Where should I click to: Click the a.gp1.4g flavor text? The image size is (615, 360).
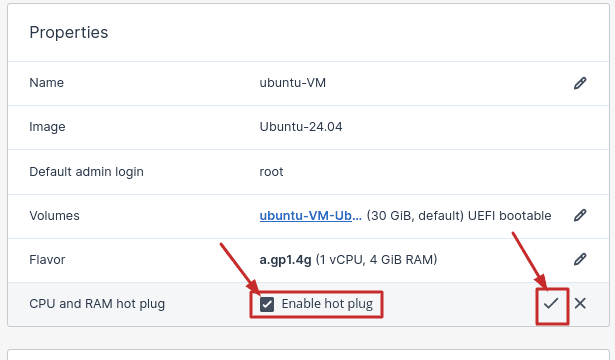pyautogui.click(x=286, y=260)
